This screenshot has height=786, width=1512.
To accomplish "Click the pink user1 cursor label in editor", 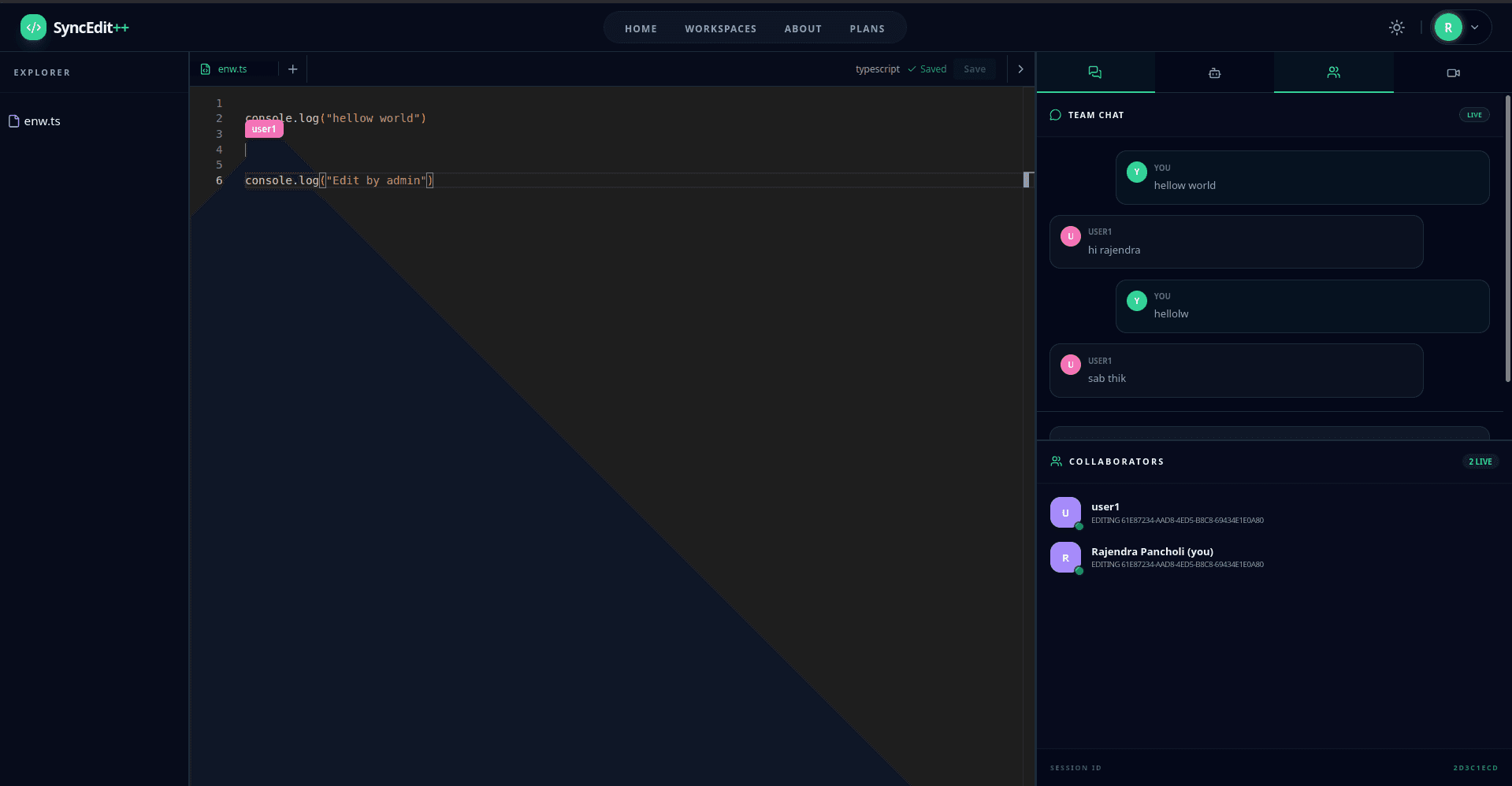I will (264, 129).
